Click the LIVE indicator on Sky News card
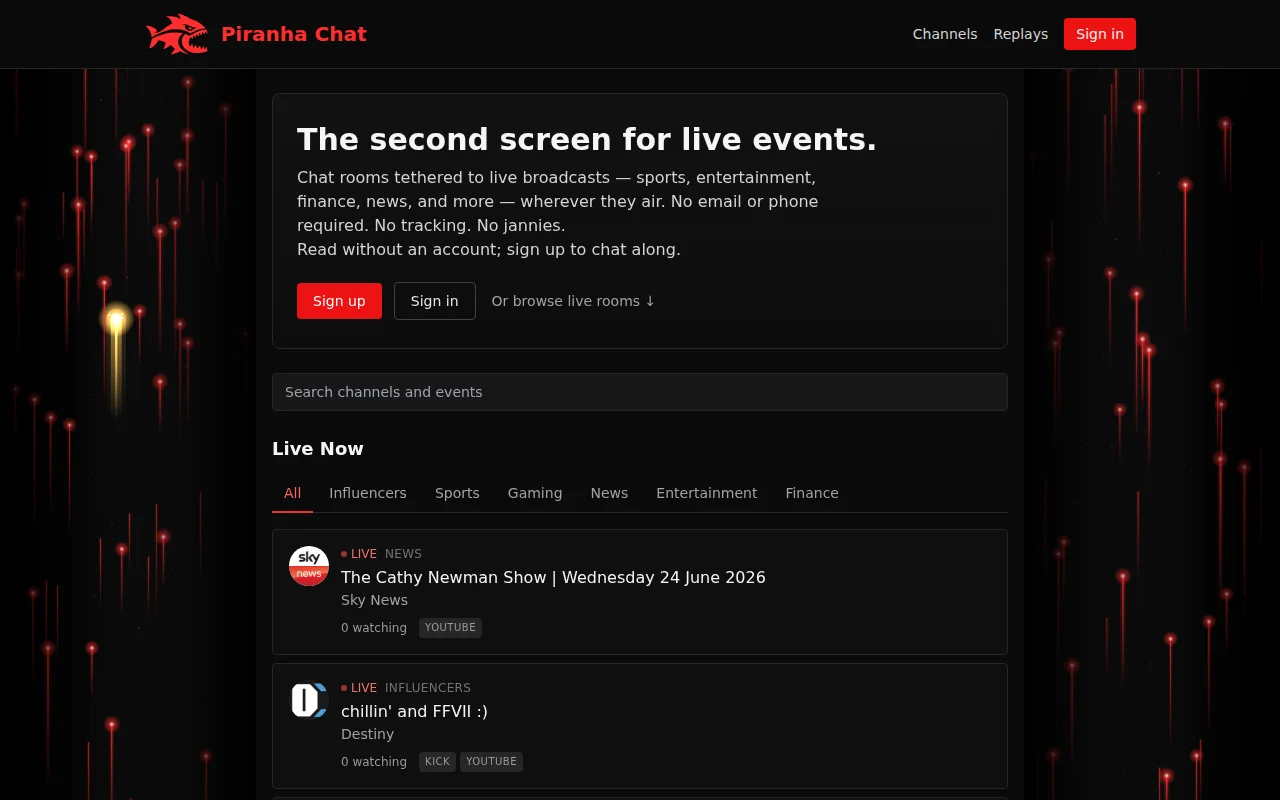 coord(359,554)
